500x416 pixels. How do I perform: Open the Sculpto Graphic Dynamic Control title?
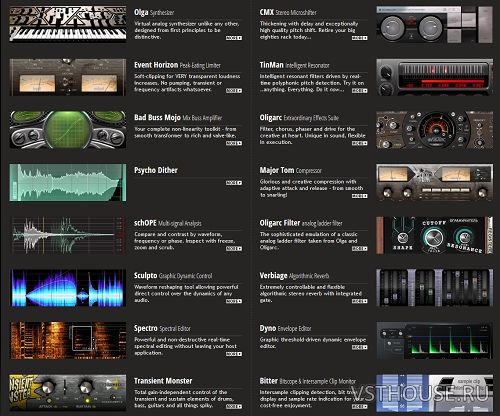click(x=173, y=276)
